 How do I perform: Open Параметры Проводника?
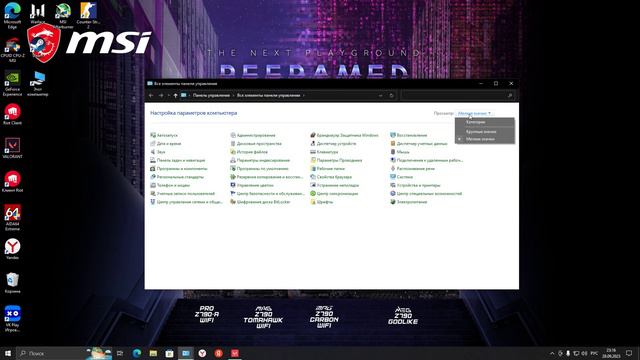[336, 160]
